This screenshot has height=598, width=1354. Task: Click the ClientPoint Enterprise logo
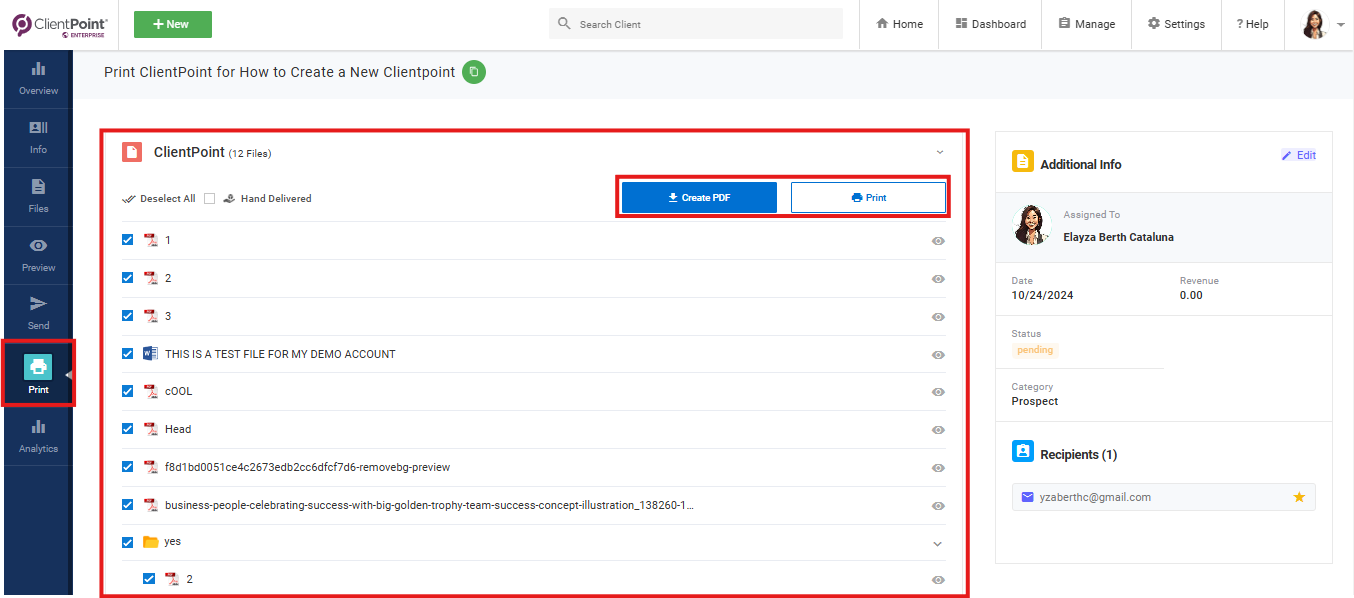pos(60,24)
